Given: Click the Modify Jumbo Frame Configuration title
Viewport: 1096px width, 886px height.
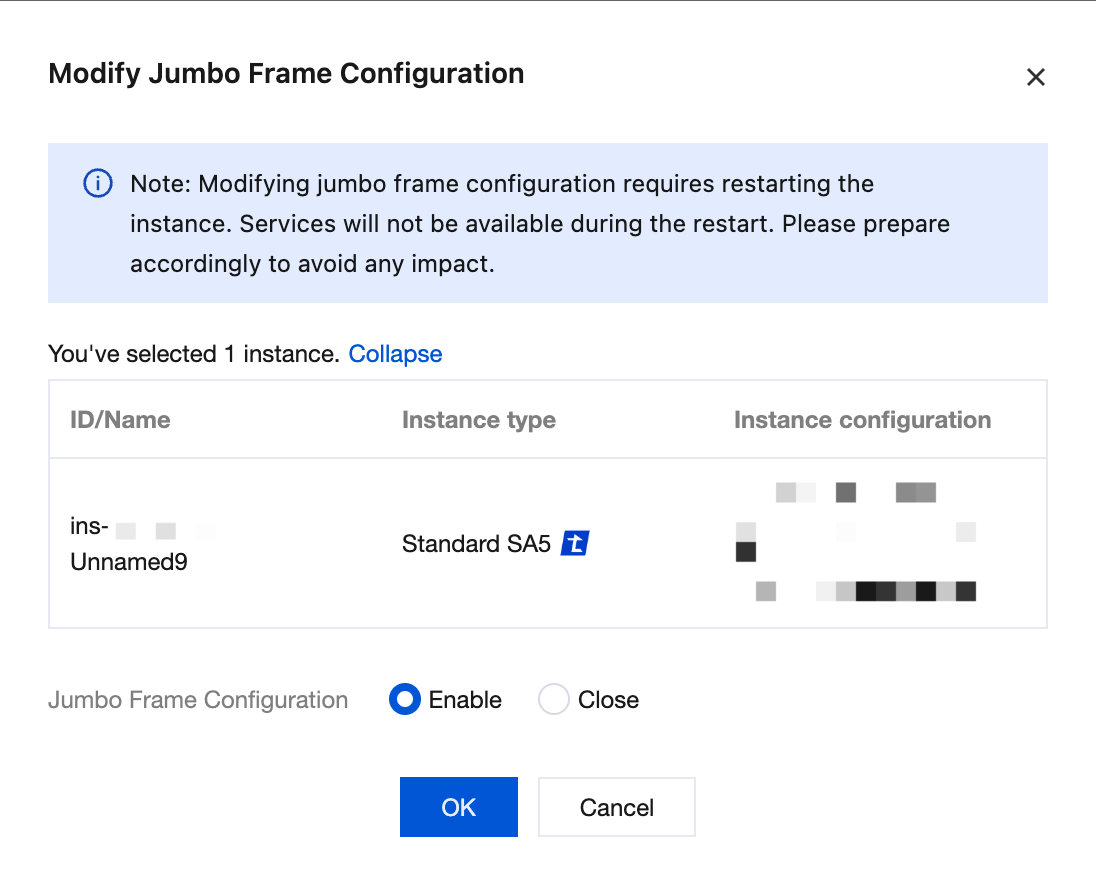Looking at the screenshot, I should click(x=286, y=74).
